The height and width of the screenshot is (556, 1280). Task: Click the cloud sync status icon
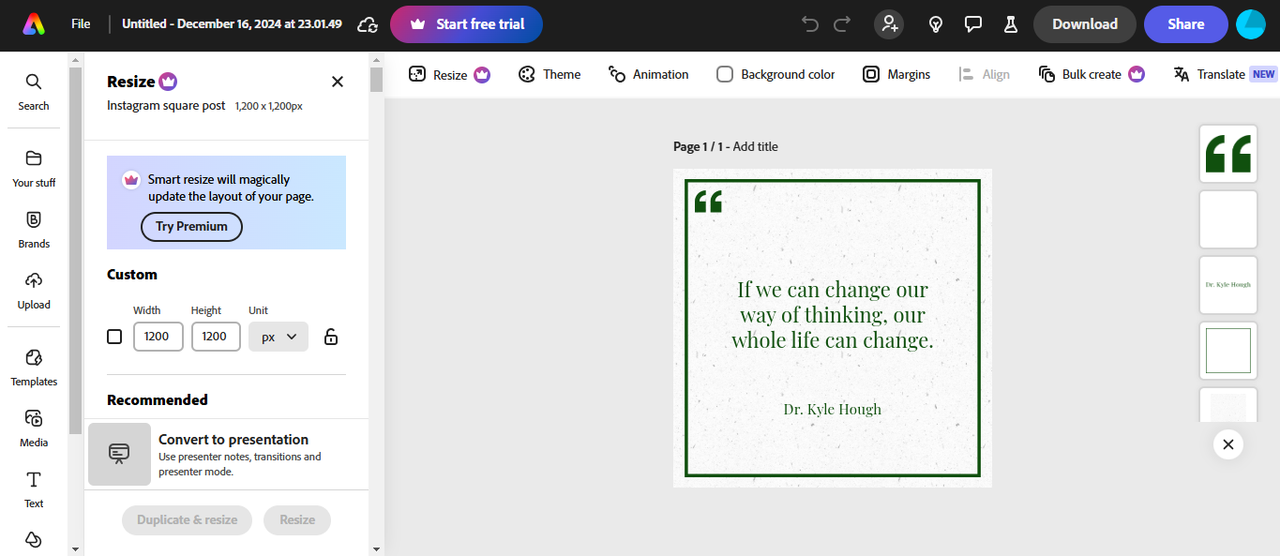[x=367, y=24]
